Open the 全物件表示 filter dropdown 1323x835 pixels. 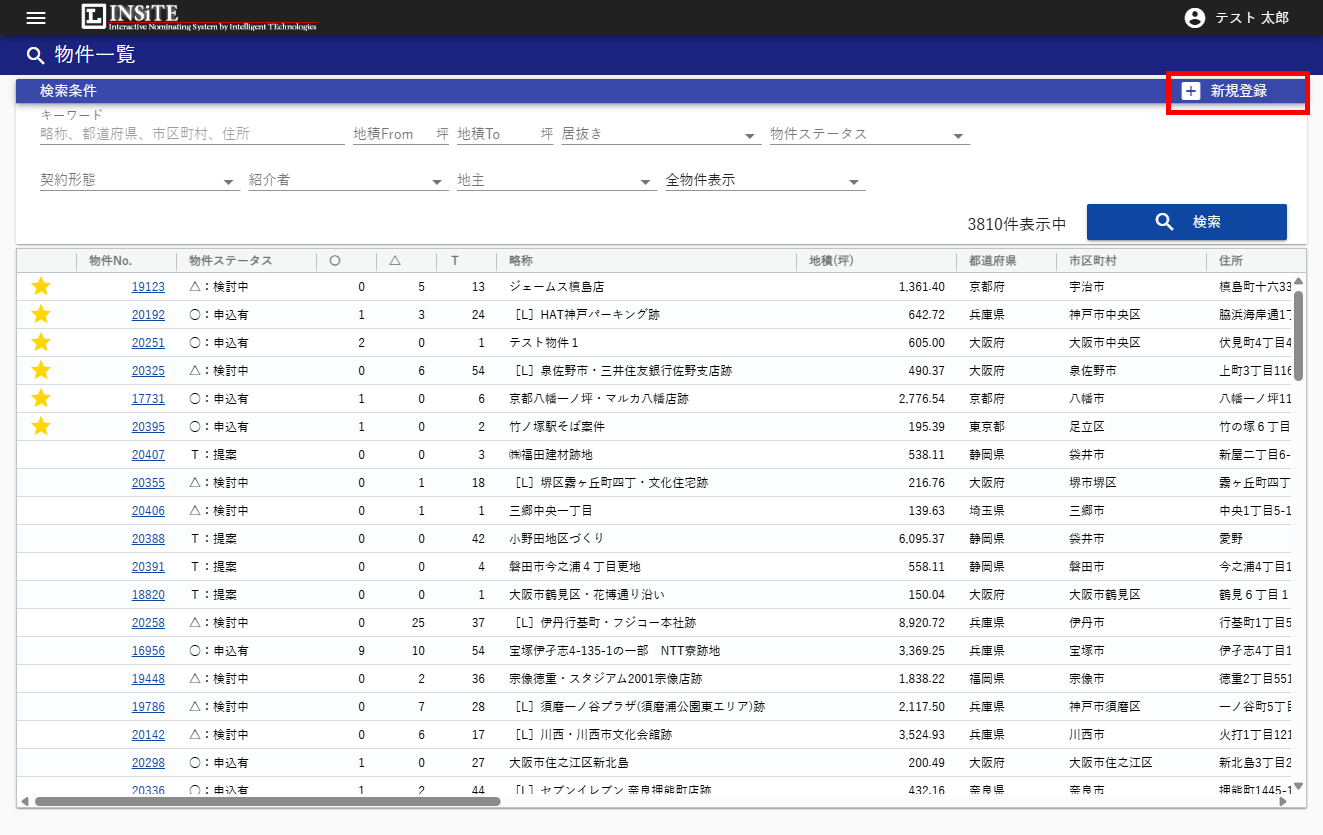(x=765, y=180)
